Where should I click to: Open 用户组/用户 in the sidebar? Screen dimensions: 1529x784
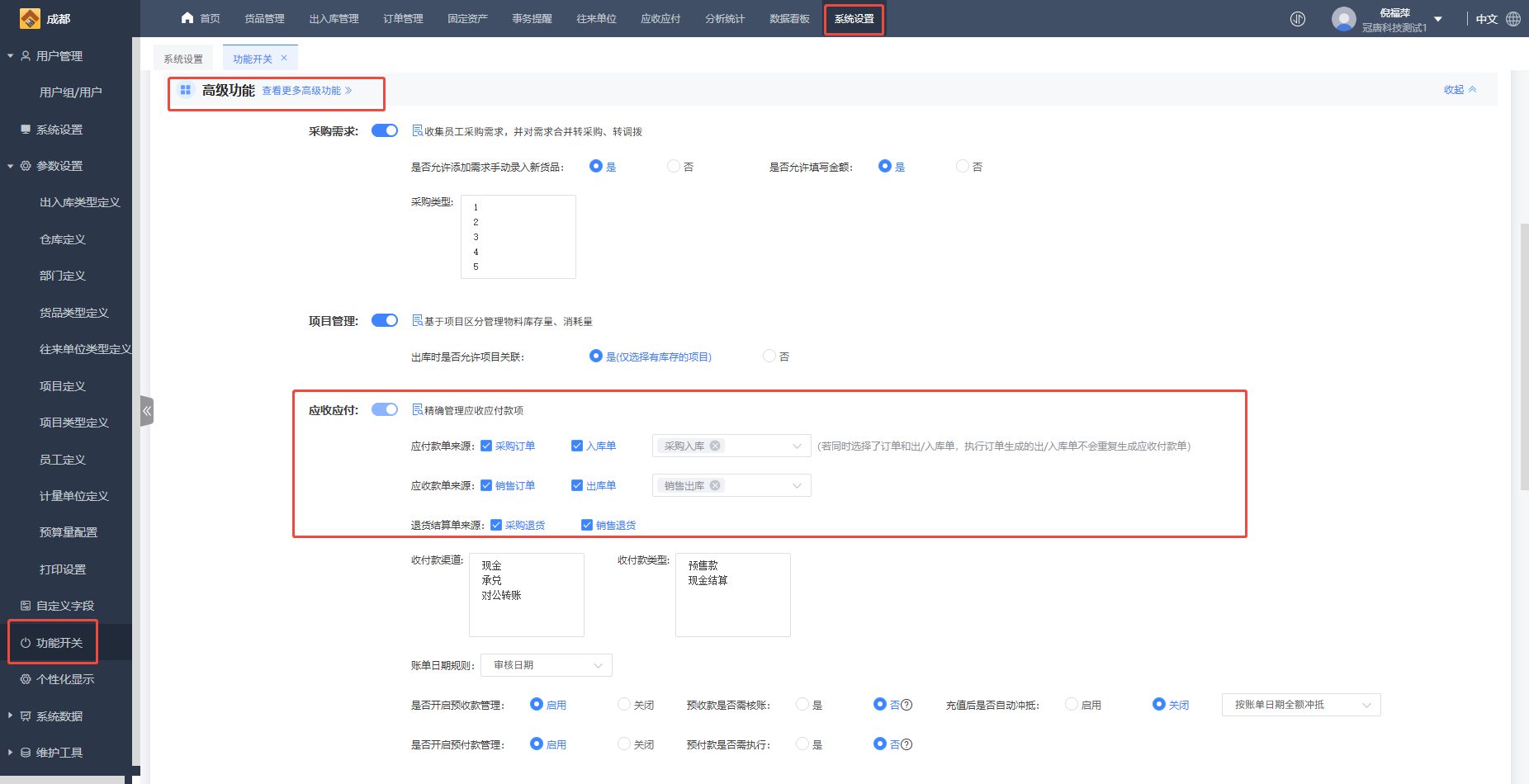71,92
